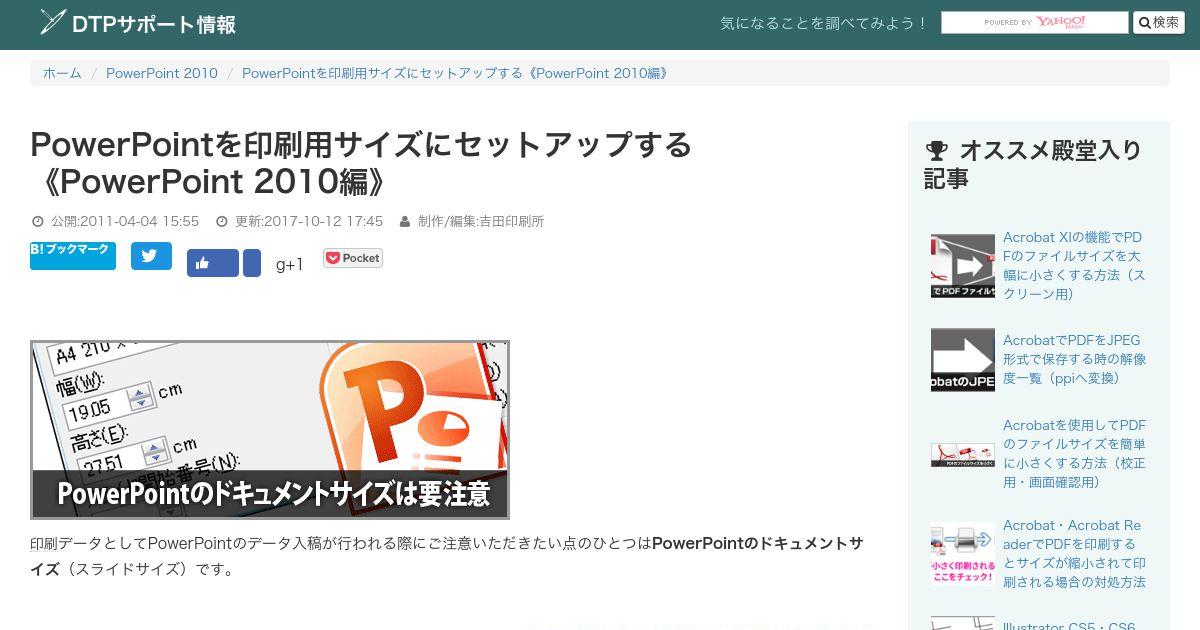Image resolution: width=1200 pixels, height=630 pixels.
Task: Click the article title heading
Action: coord(361,163)
